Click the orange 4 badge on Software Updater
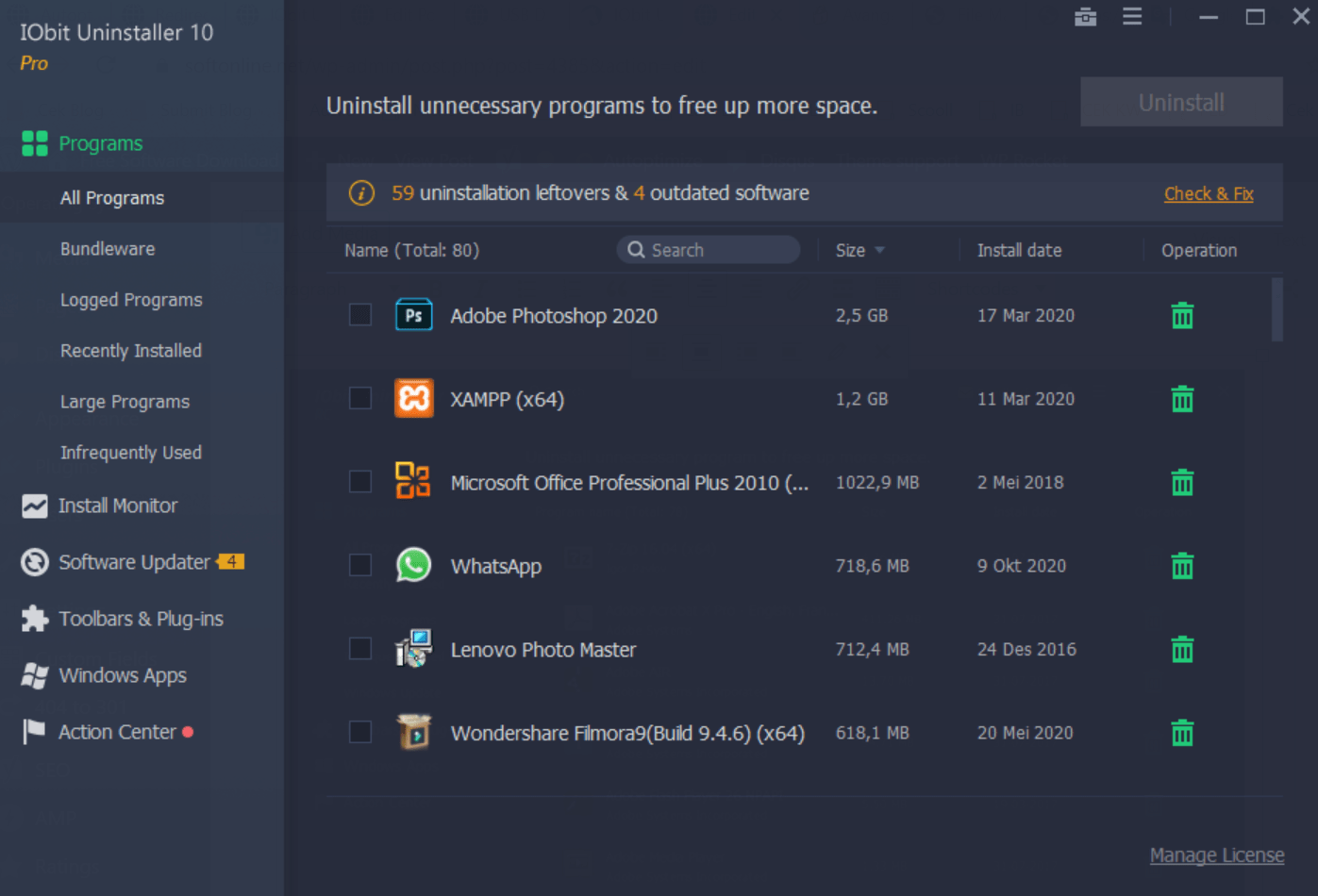 point(231,561)
